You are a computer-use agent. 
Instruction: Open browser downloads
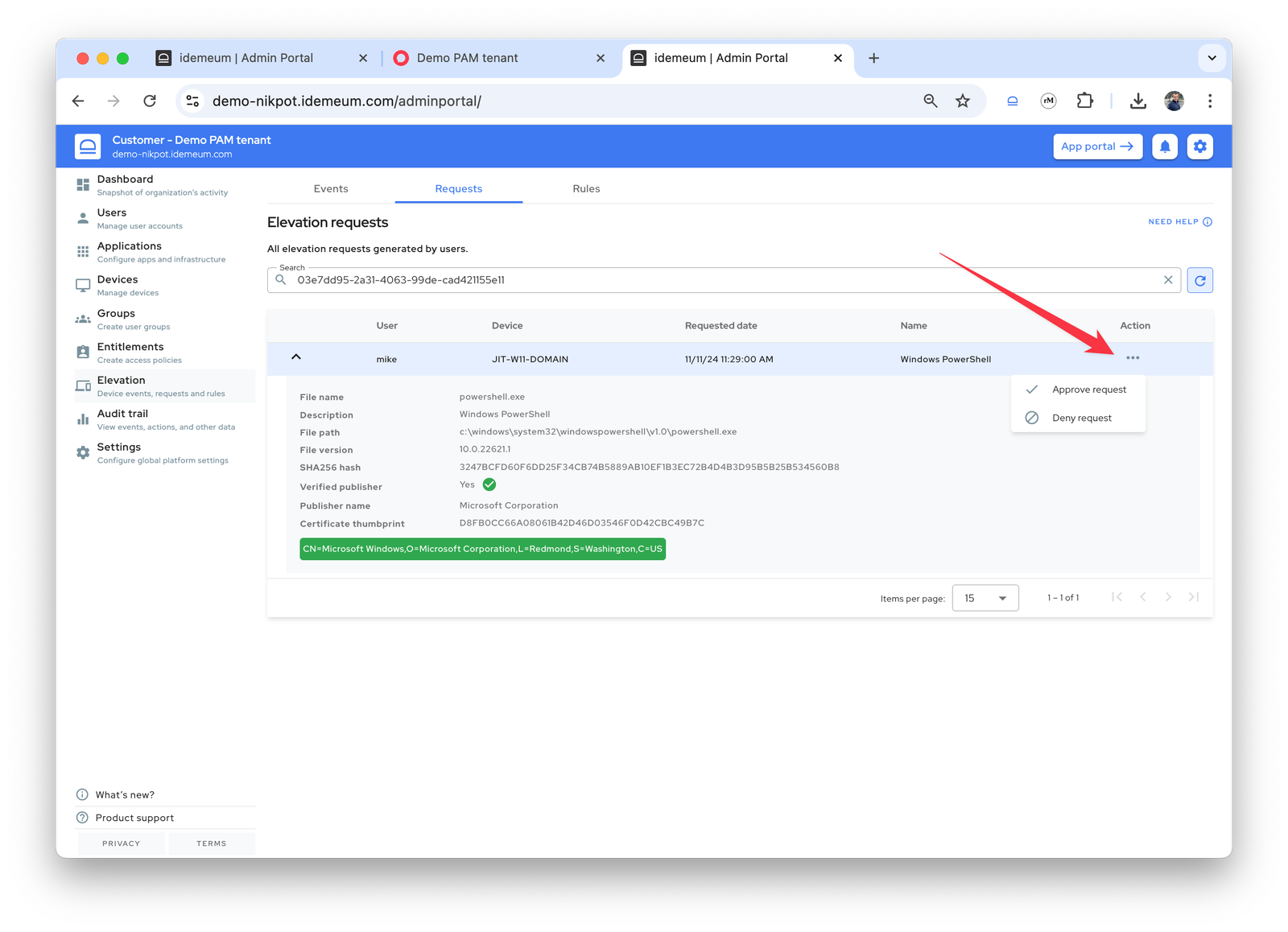click(x=1138, y=101)
